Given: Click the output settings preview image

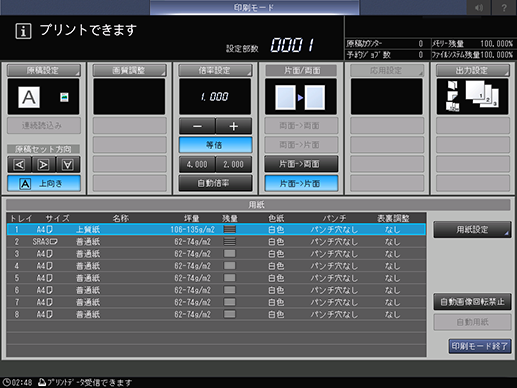Looking at the screenshot, I should click(x=472, y=97).
